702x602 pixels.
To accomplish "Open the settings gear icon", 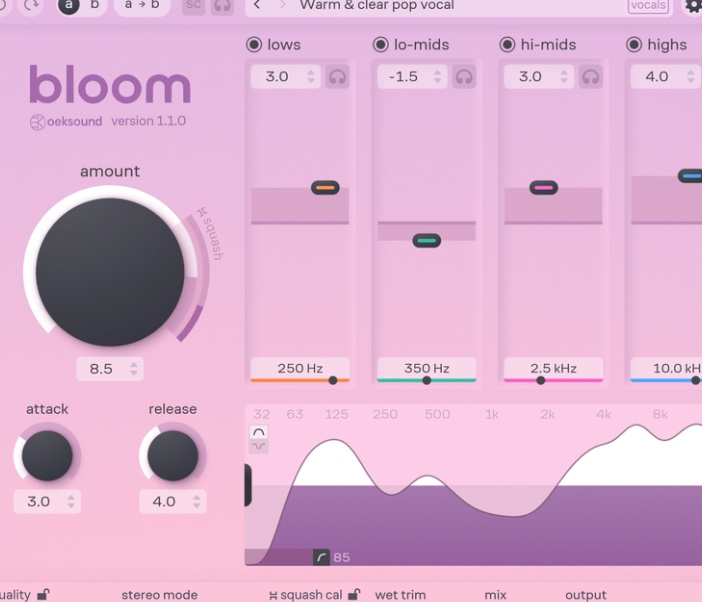I will point(693,6).
